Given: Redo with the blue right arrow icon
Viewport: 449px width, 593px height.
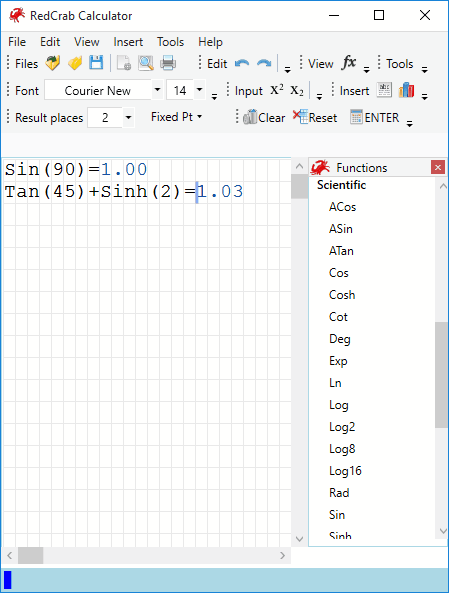Looking at the screenshot, I should click(x=264, y=63).
